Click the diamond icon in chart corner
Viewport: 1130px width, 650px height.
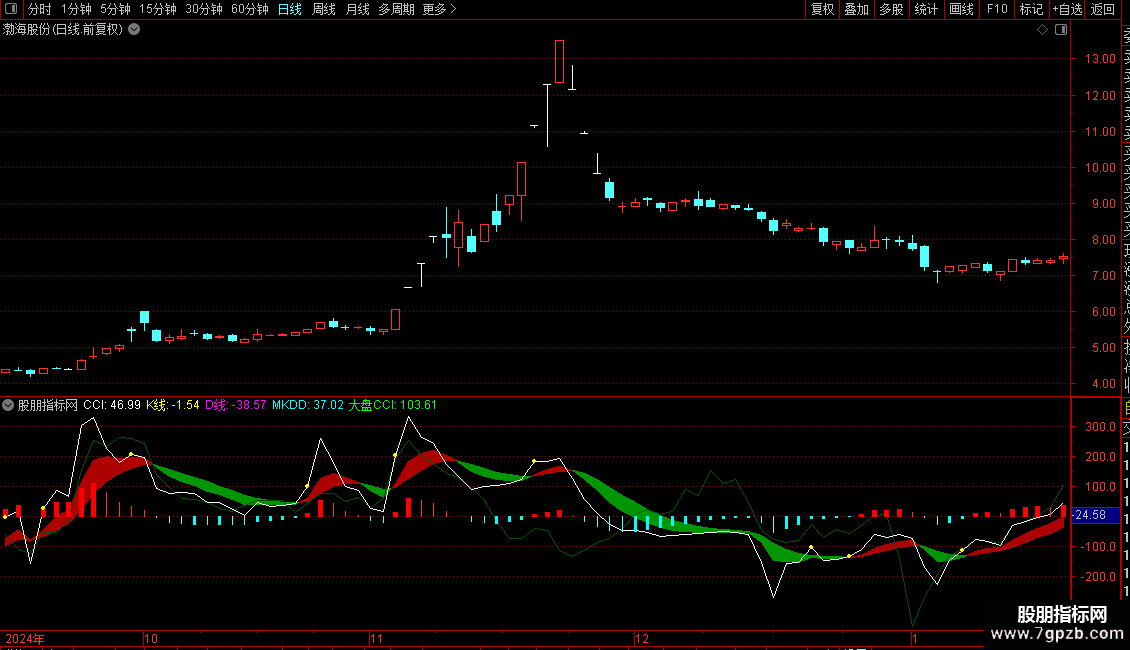tap(1042, 30)
